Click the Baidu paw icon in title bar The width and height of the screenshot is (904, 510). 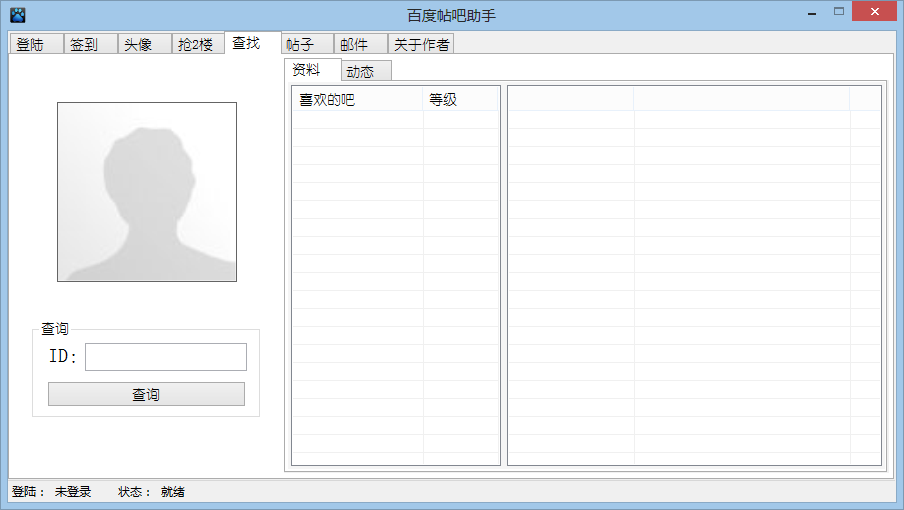[x=18, y=14]
